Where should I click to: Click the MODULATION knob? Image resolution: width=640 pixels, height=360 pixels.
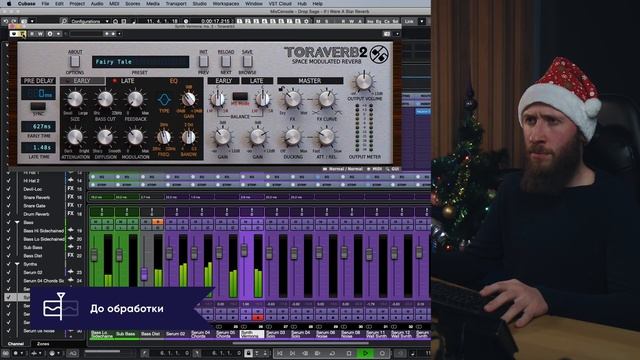click(x=135, y=137)
